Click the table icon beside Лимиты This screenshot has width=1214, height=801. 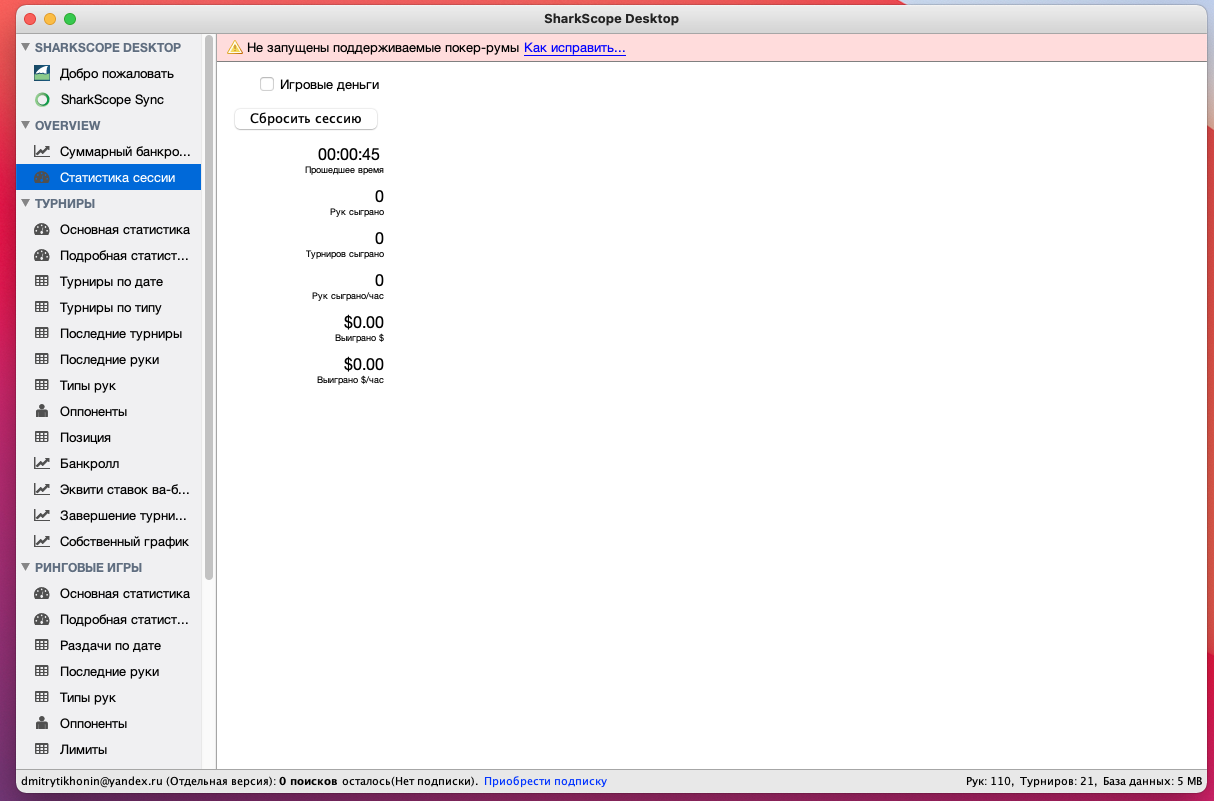click(42, 749)
